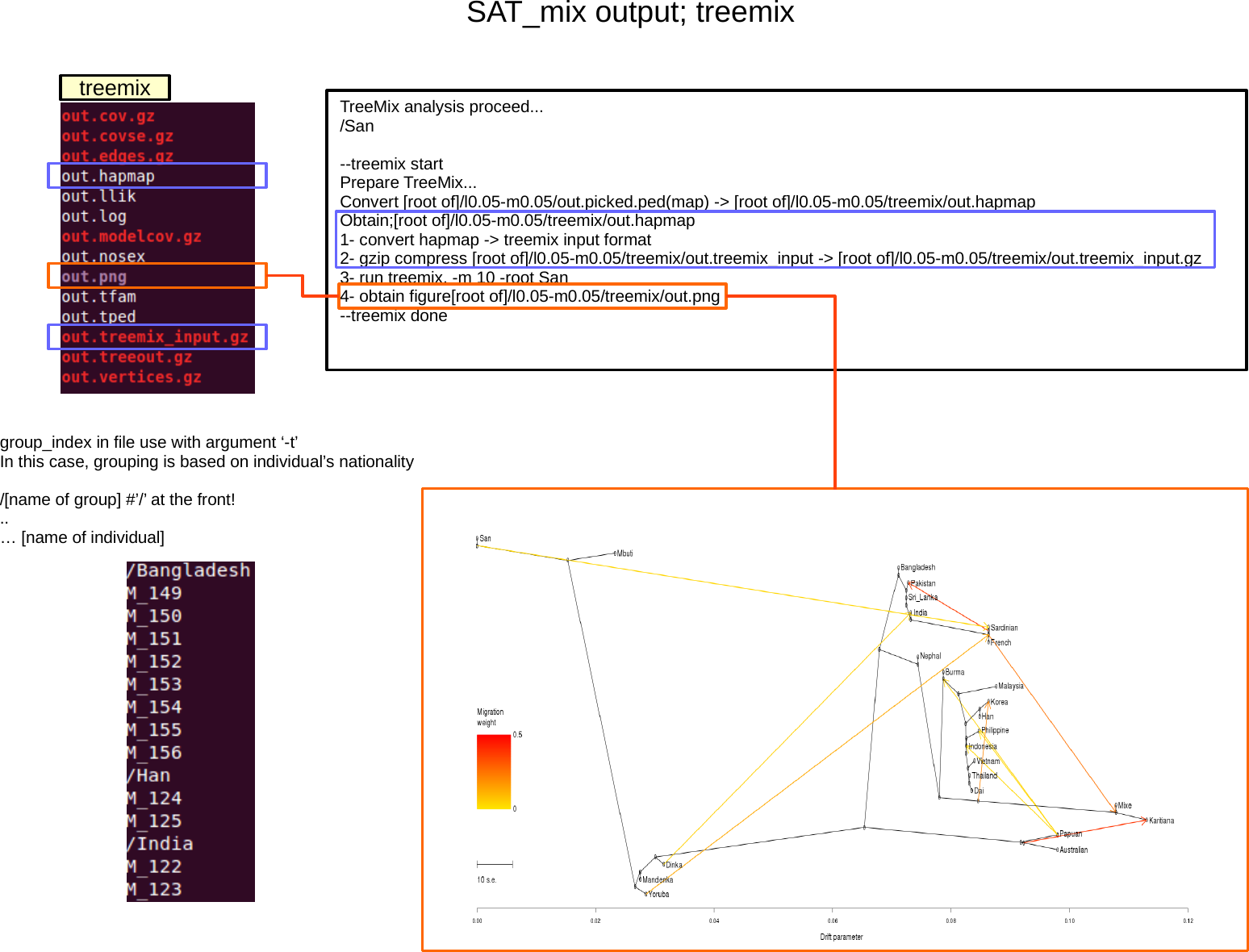Select the '2- gzip compress' log line
Image resolution: width=1249 pixels, height=952 pixels.
pos(771,258)
